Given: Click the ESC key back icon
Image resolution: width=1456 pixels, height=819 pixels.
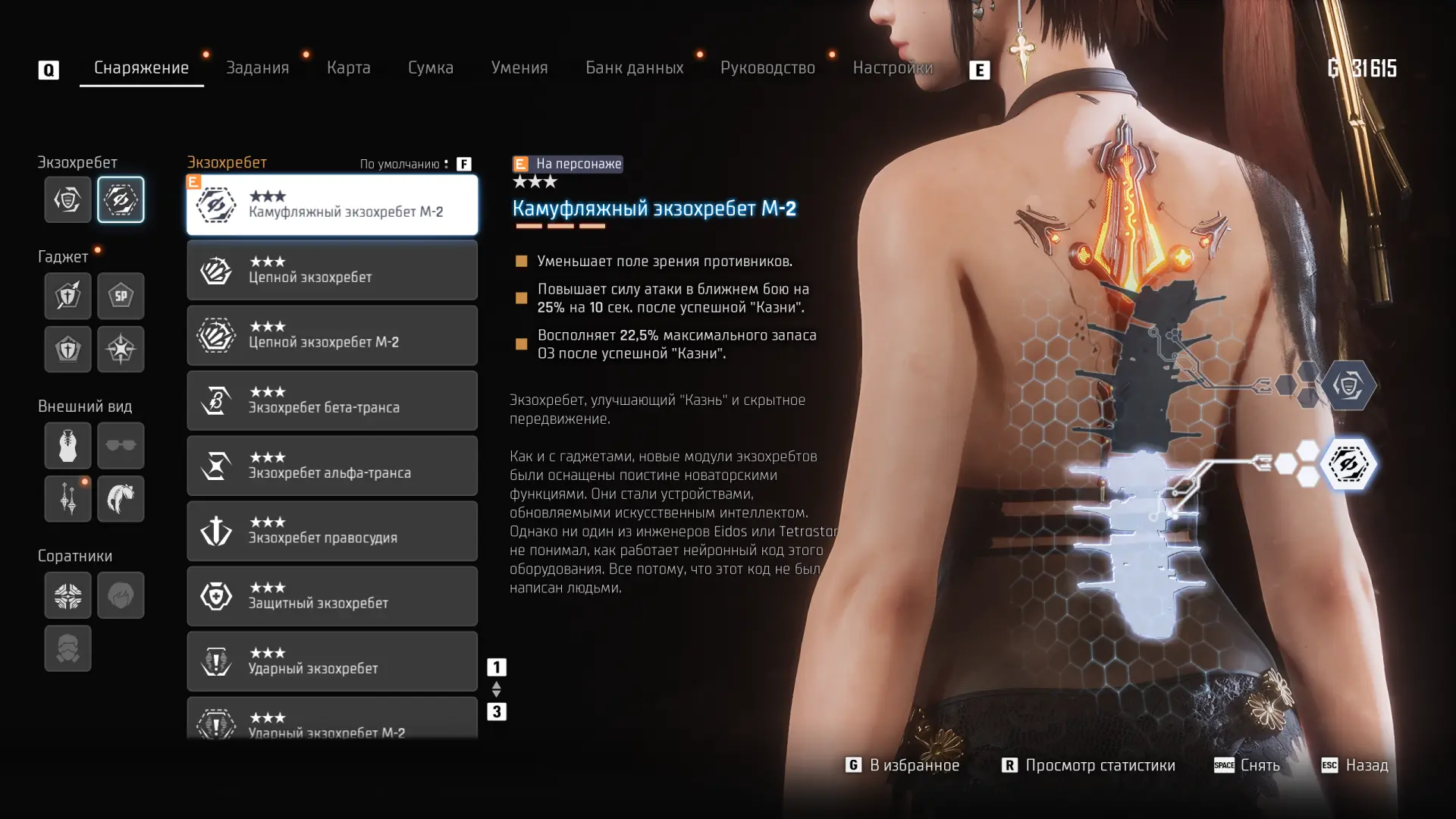Looking at the screenshot, I should pos(1329,765).
